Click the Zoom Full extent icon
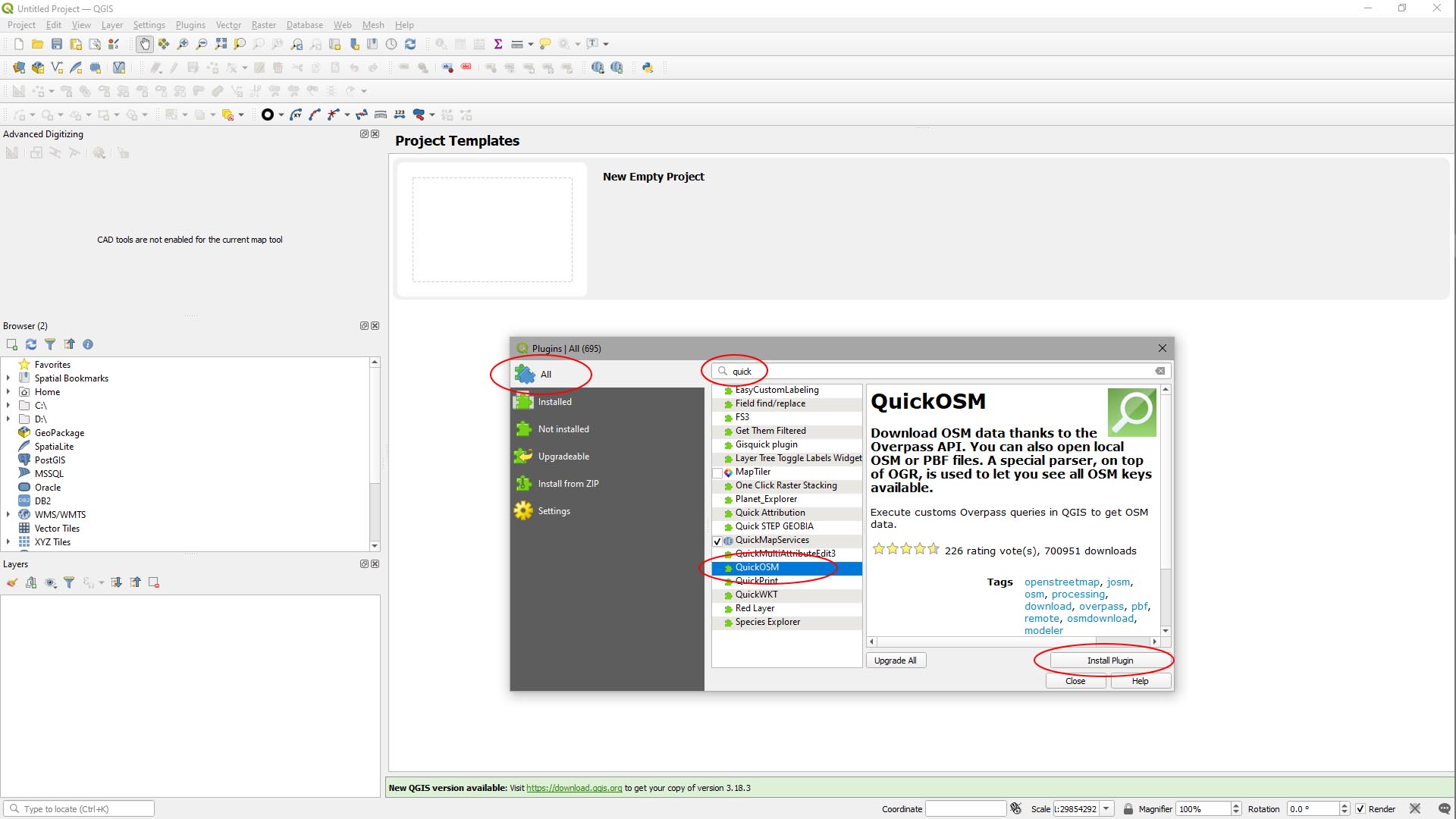This screenshot has height=819, width=1456. [x=221, y=44]
